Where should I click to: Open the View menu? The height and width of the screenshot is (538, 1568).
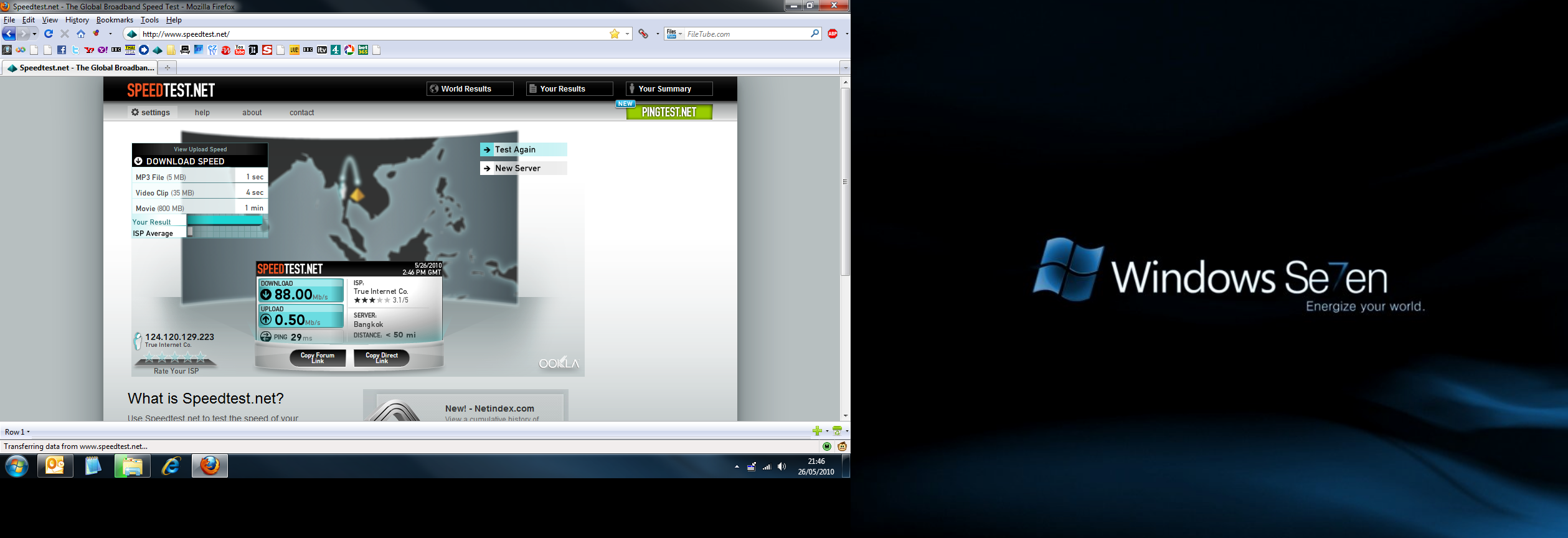[50, 20]
